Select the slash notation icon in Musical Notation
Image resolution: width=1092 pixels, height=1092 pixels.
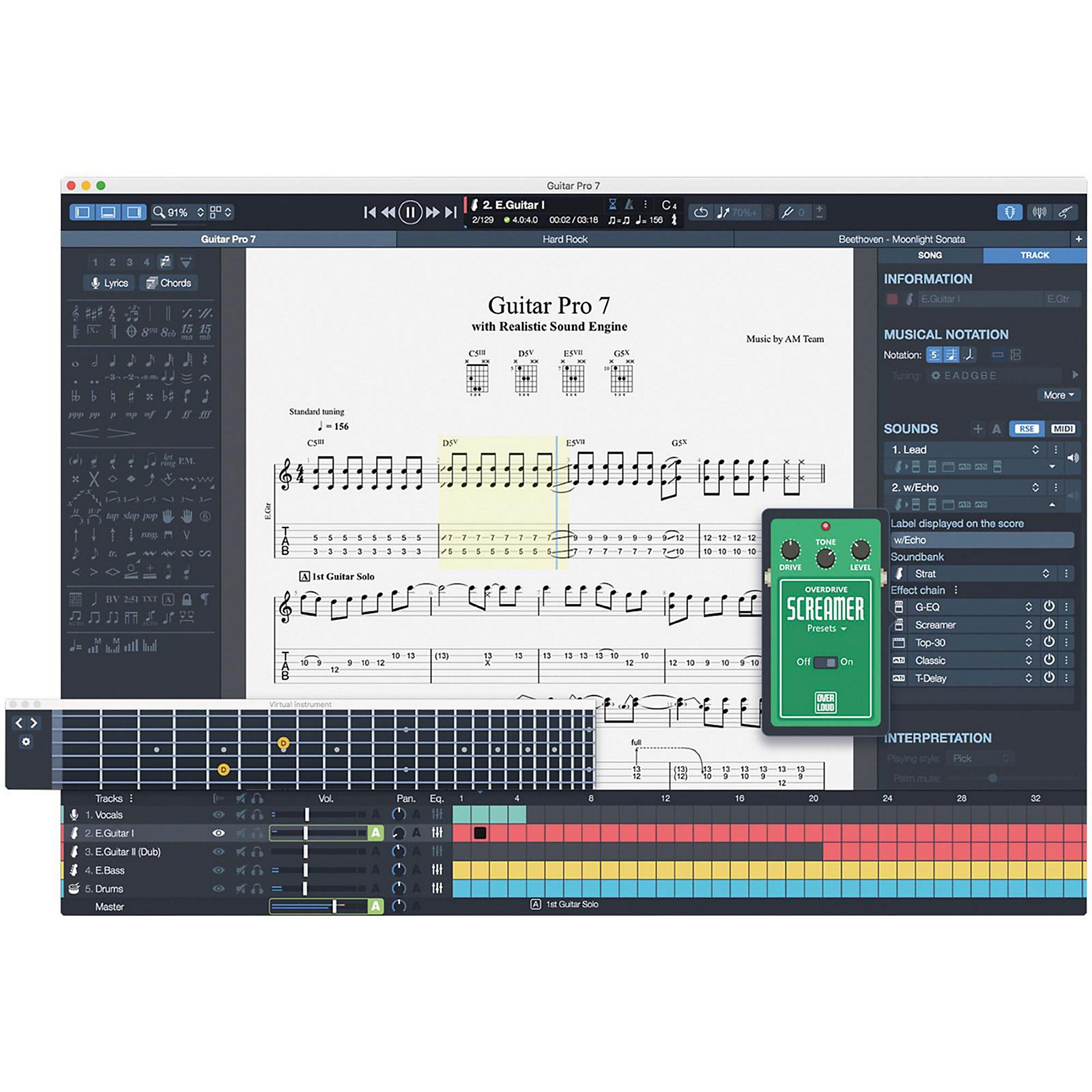pyautogui.click(x=969, y=356)
